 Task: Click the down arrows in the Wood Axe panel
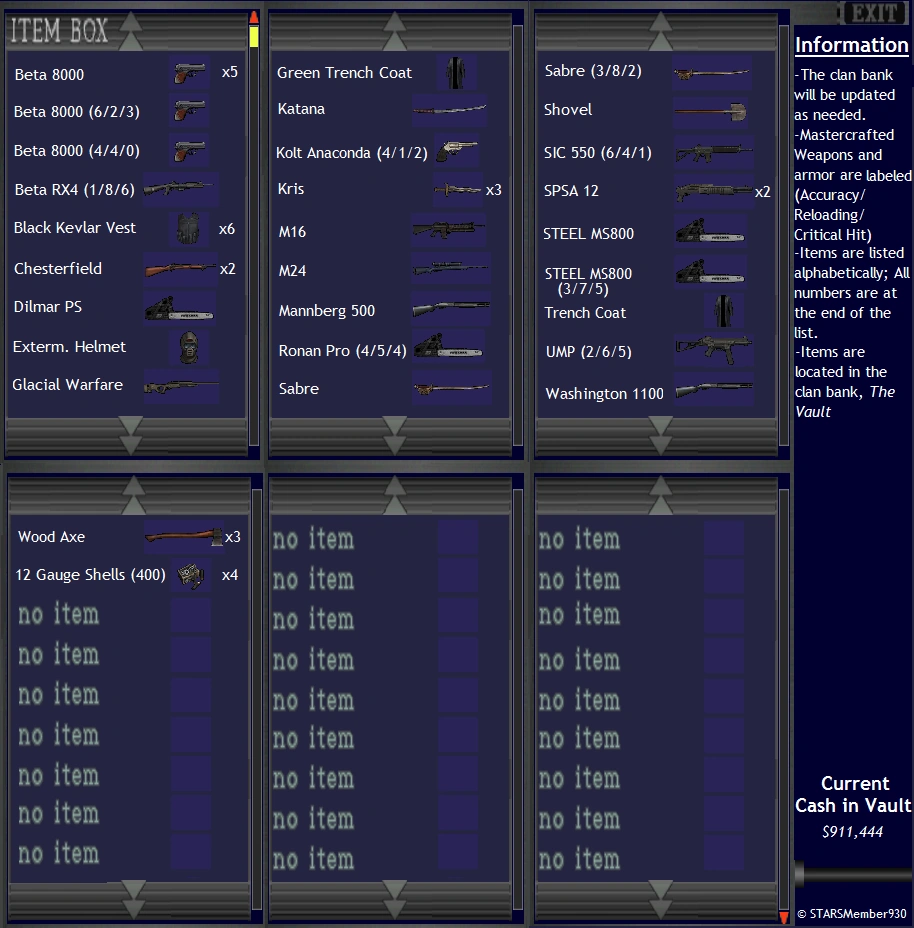(x=134, y=898)
